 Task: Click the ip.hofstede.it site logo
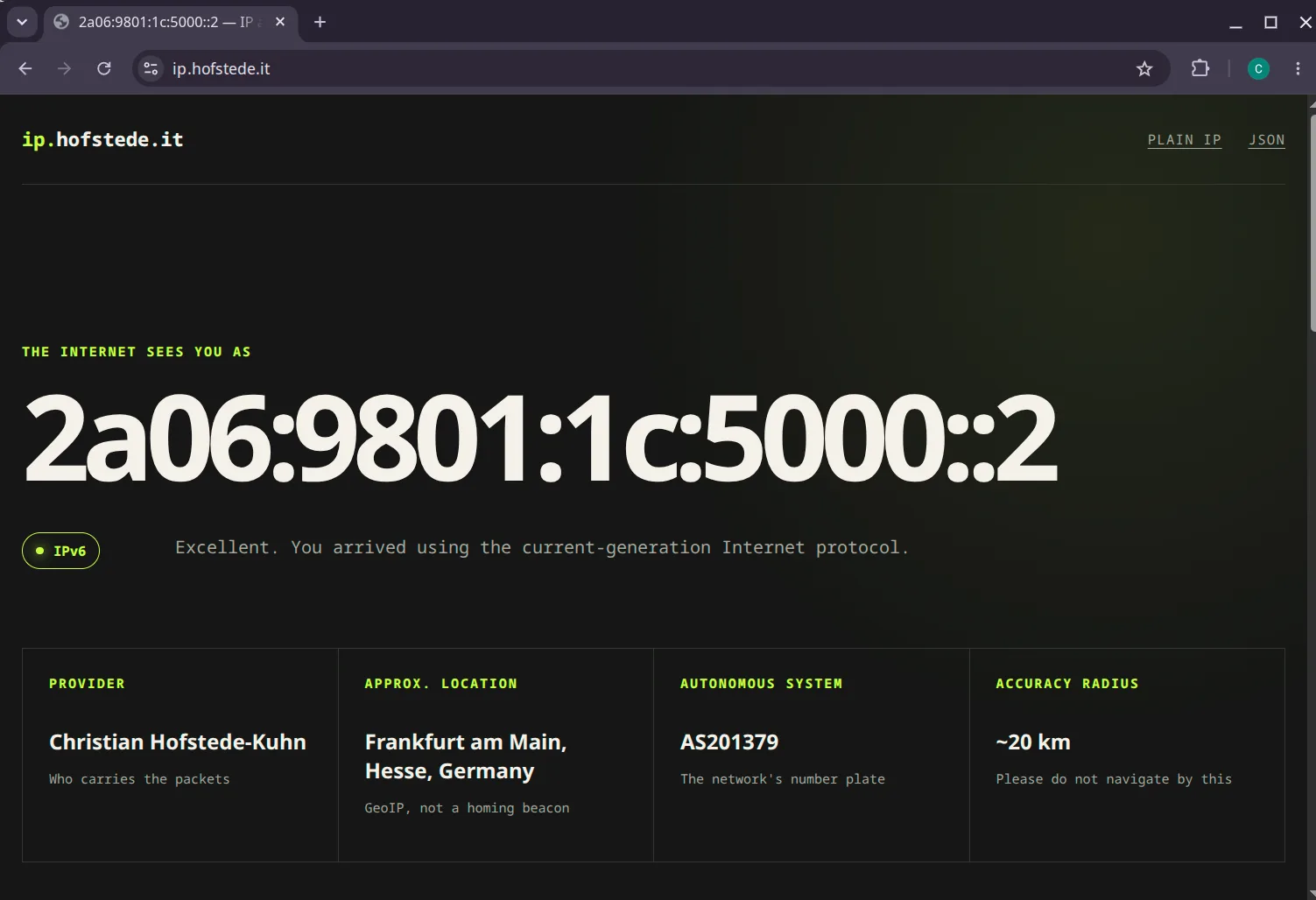102,139
